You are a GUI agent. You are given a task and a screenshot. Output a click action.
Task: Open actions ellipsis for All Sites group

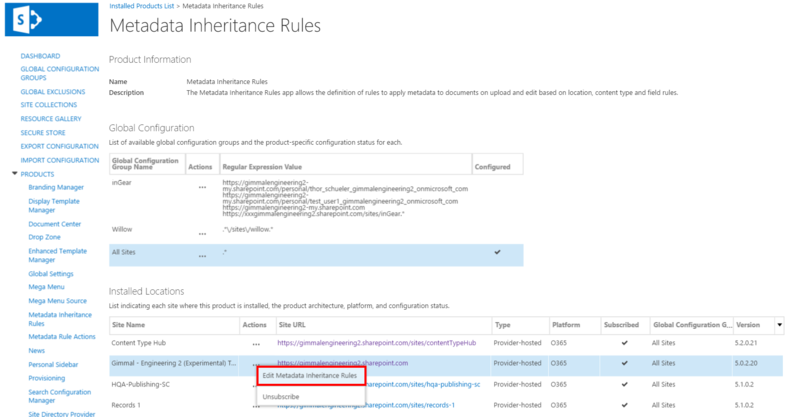click(x=203, y=256)
